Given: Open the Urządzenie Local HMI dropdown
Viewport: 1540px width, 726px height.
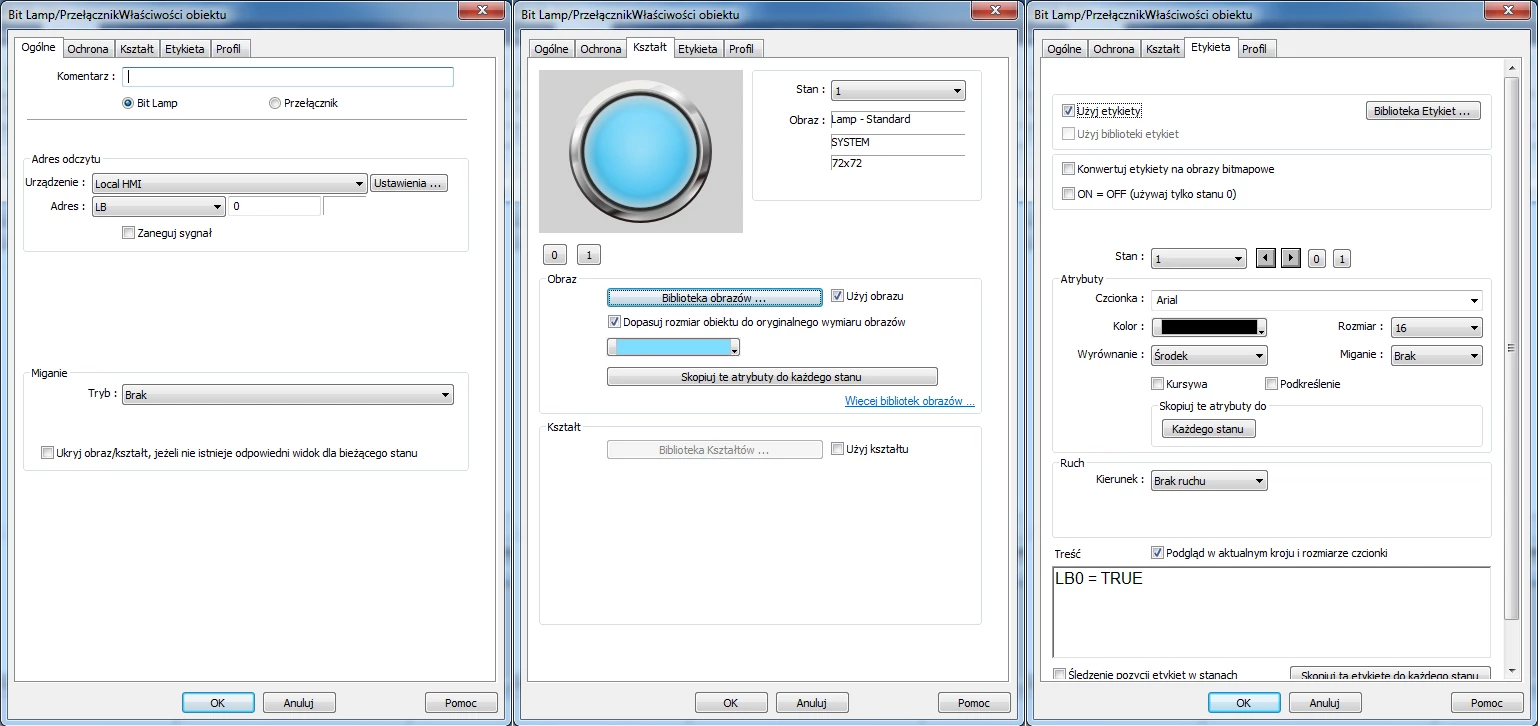Looking at the screenshot, I should [229, 184].
